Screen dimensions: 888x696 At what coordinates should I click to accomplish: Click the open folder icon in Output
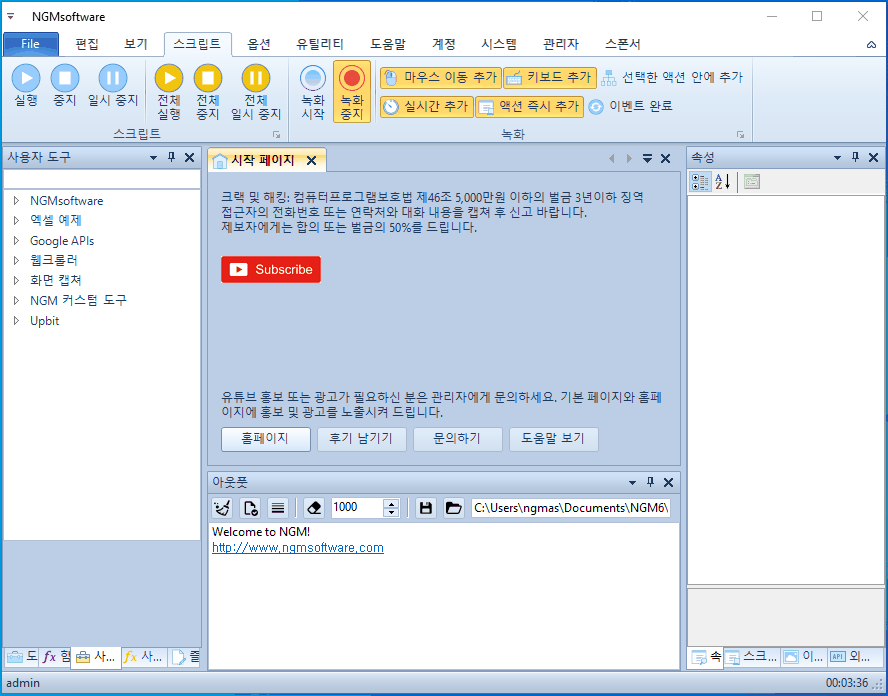click(453, 508)
